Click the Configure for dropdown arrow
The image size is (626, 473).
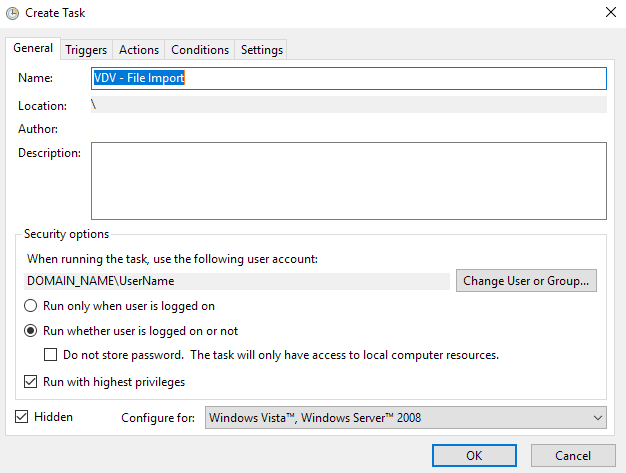pos(597,418)
